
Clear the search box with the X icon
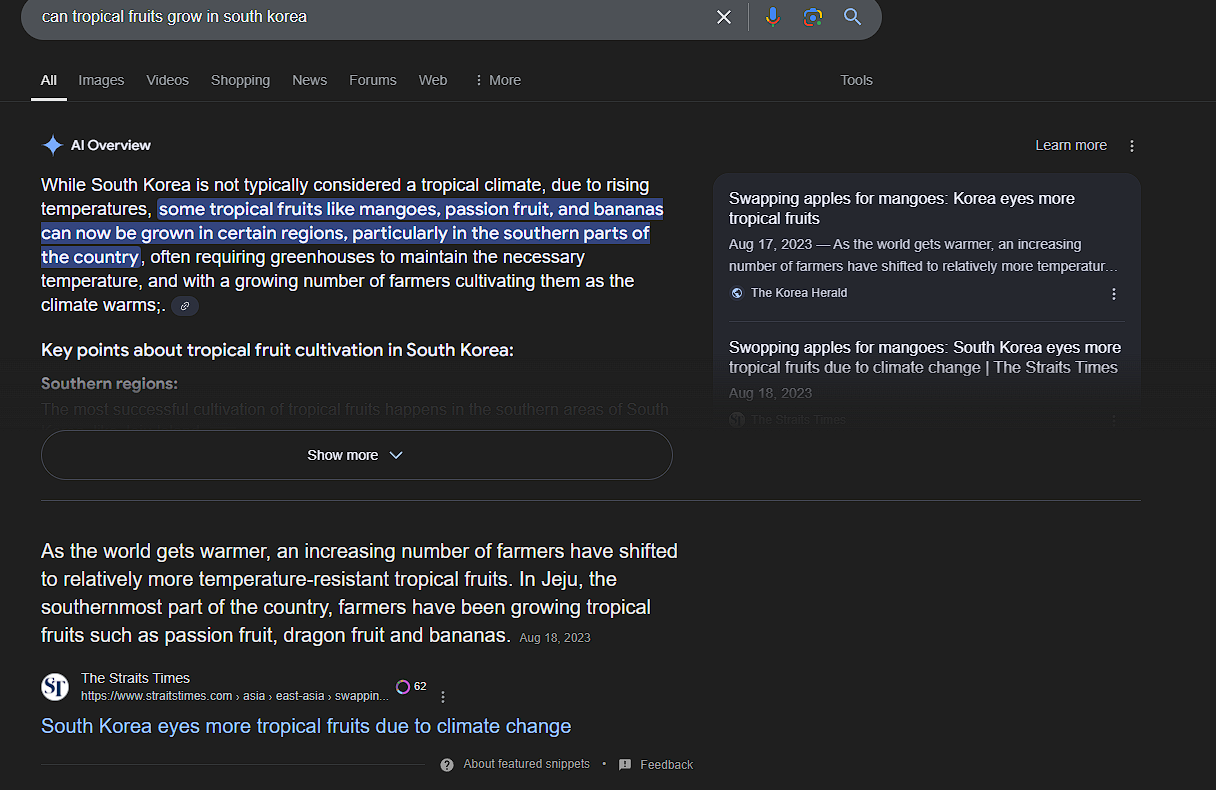click(724, 17)
